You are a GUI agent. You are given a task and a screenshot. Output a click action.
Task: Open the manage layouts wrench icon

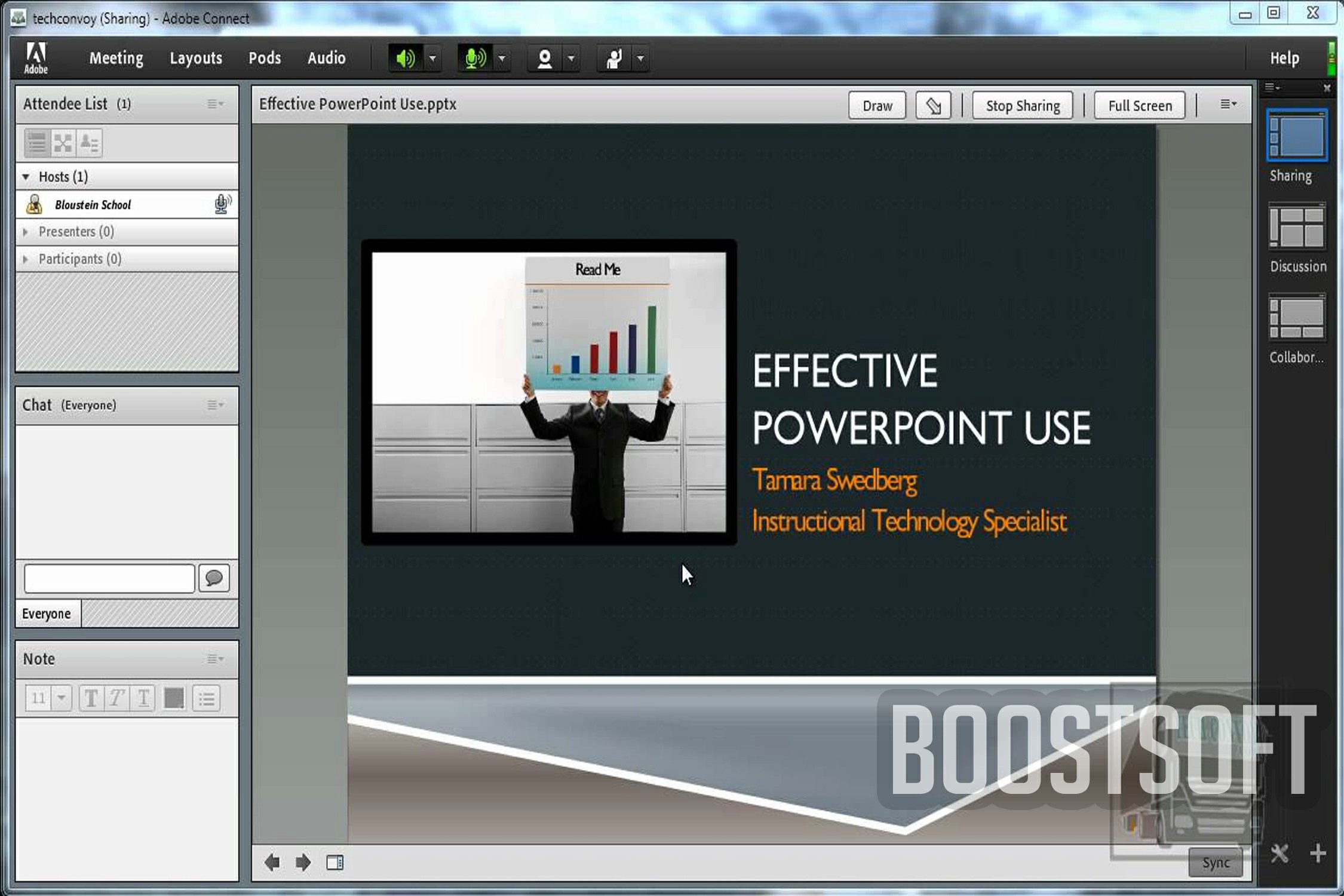tap(1279, 853)
